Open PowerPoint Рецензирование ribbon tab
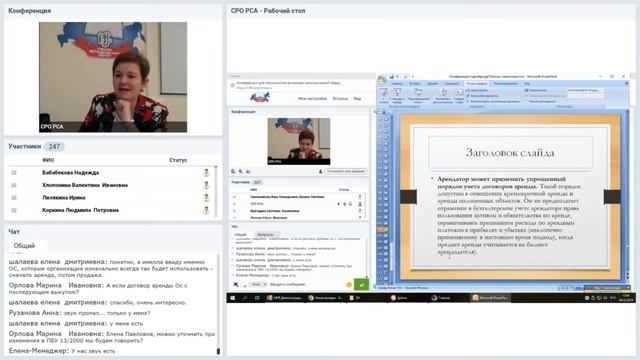Screen dimensions: 640x360 pos(505,84)
